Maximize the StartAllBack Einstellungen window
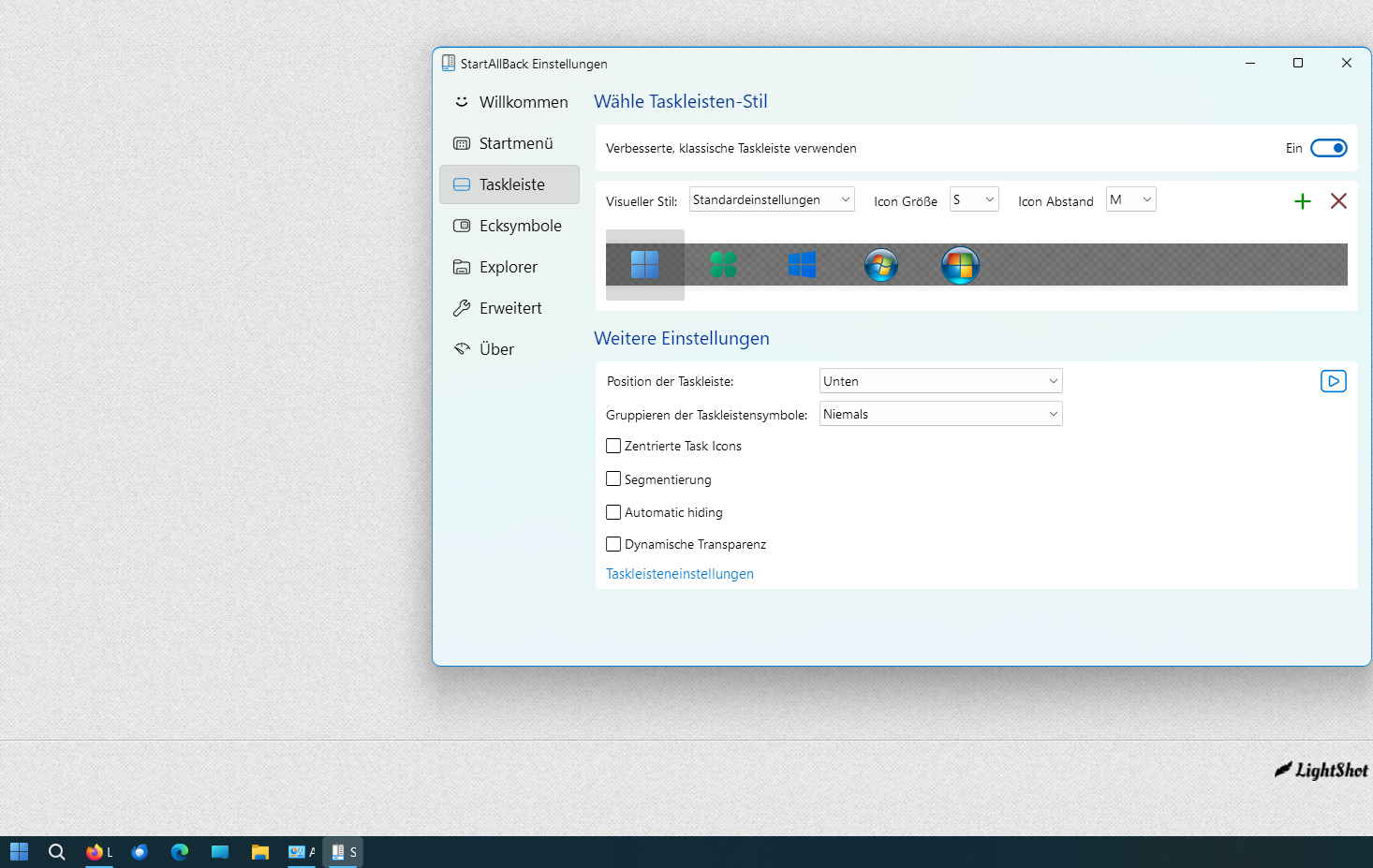1373x868 pixels. click(x=1298, y=63)
